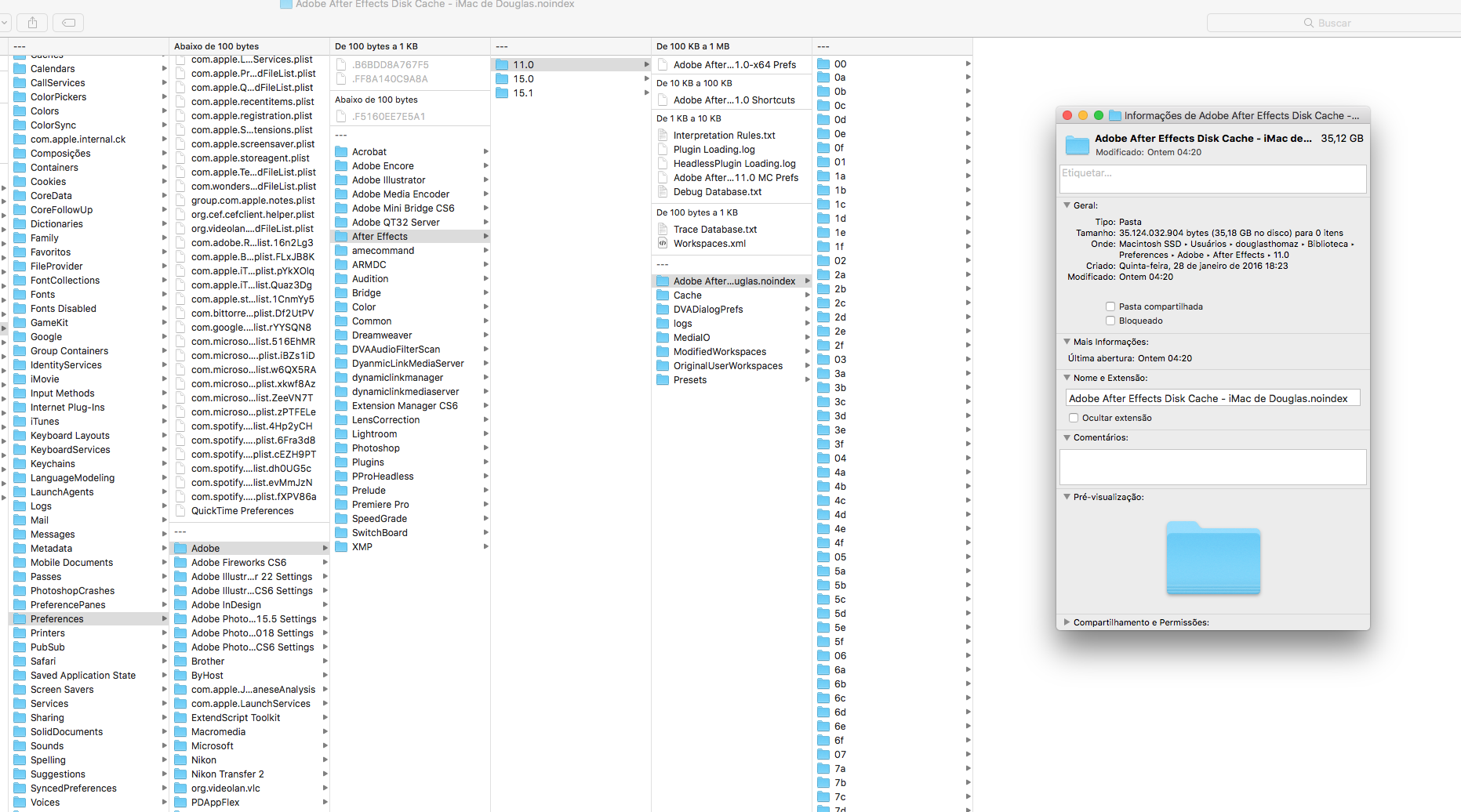Viewport: 1461px width, 812px height.
Task: Select Trace Database.txt file
Action: (731, 230)
